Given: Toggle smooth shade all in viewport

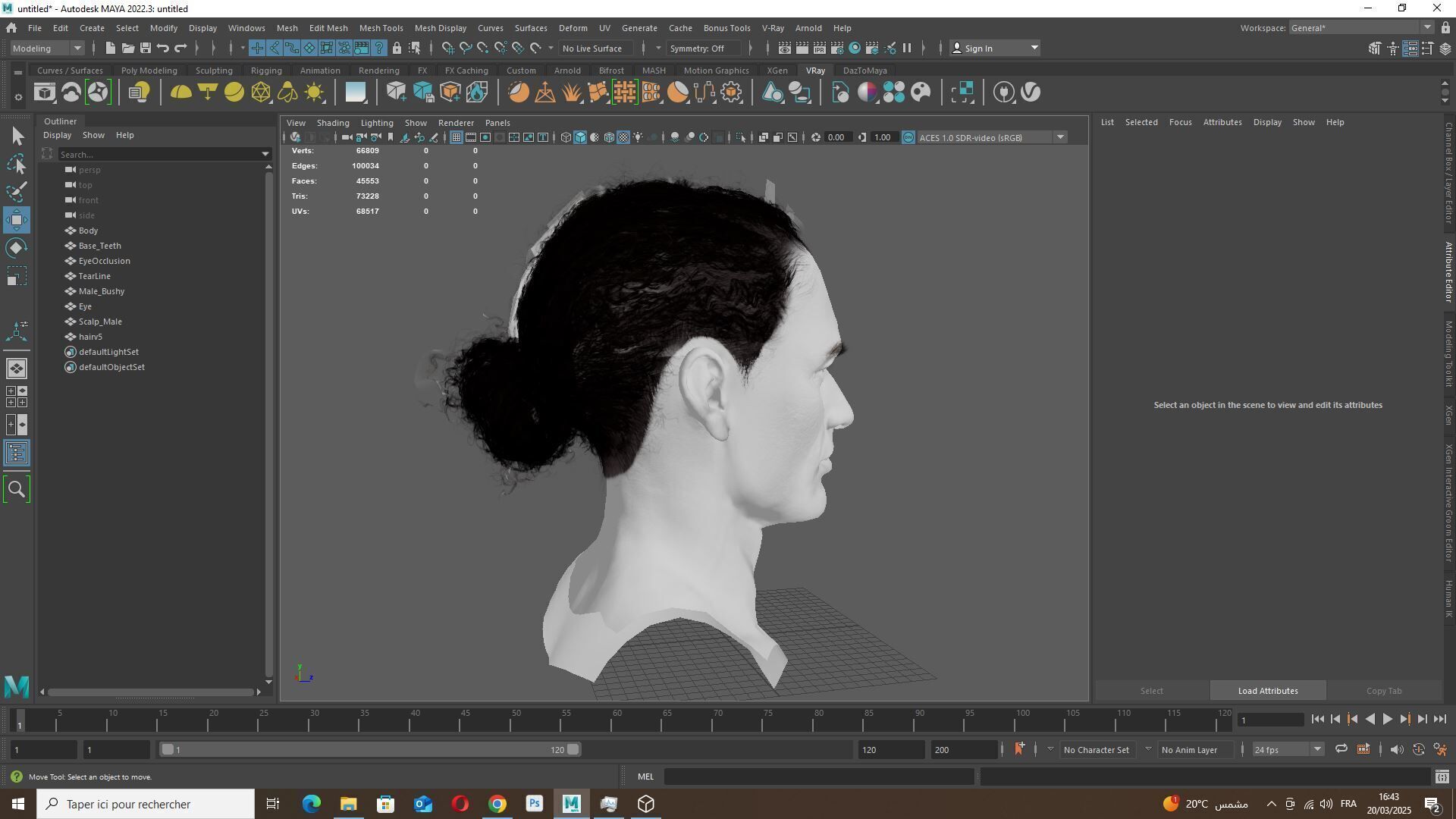Looking at the screenshot, I should [x=580, y=137].
